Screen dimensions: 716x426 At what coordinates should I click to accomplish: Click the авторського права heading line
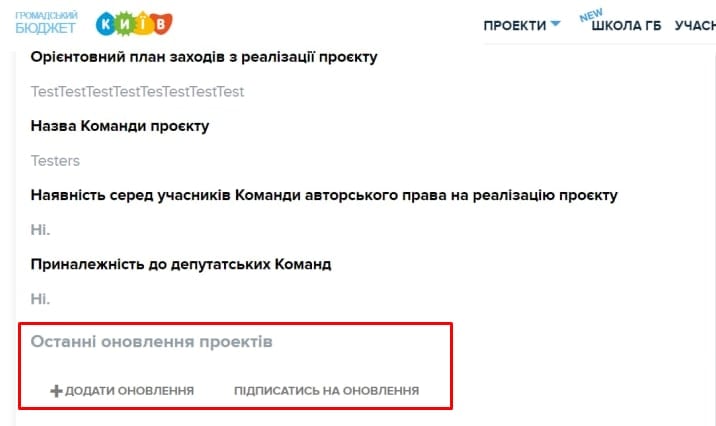click(x=324, y=195)
